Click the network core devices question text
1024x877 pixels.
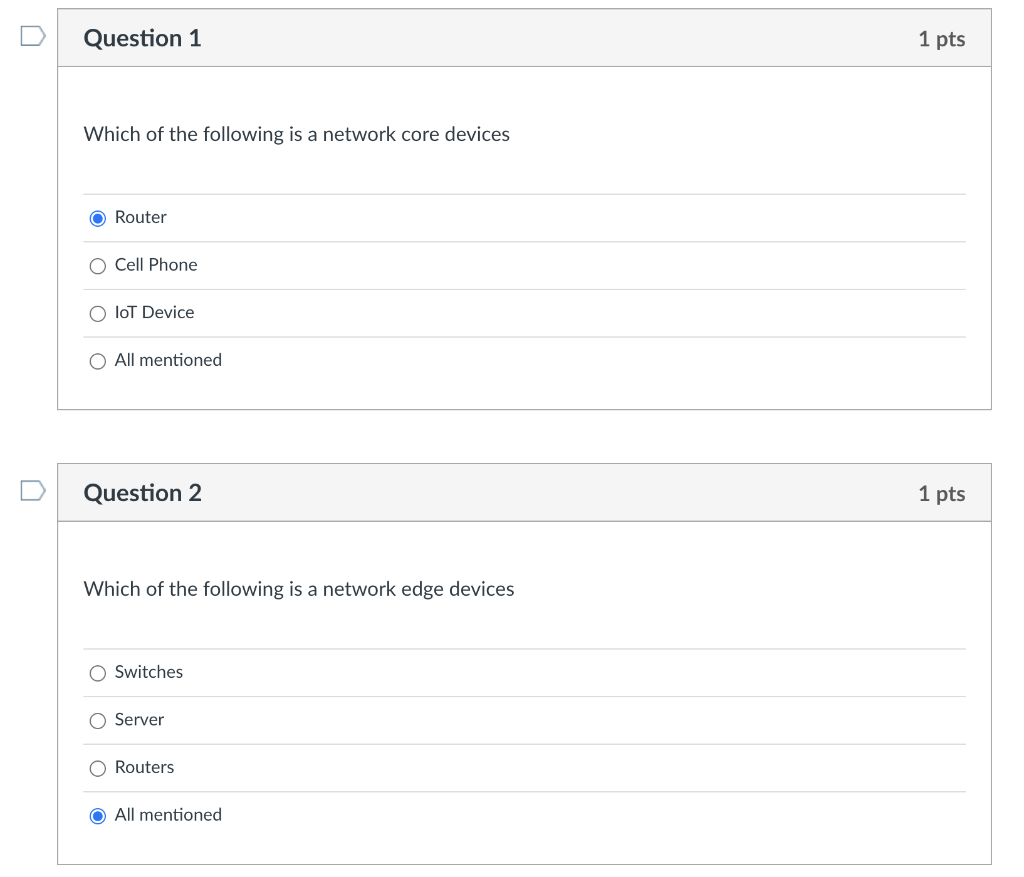tap(297, 134)
